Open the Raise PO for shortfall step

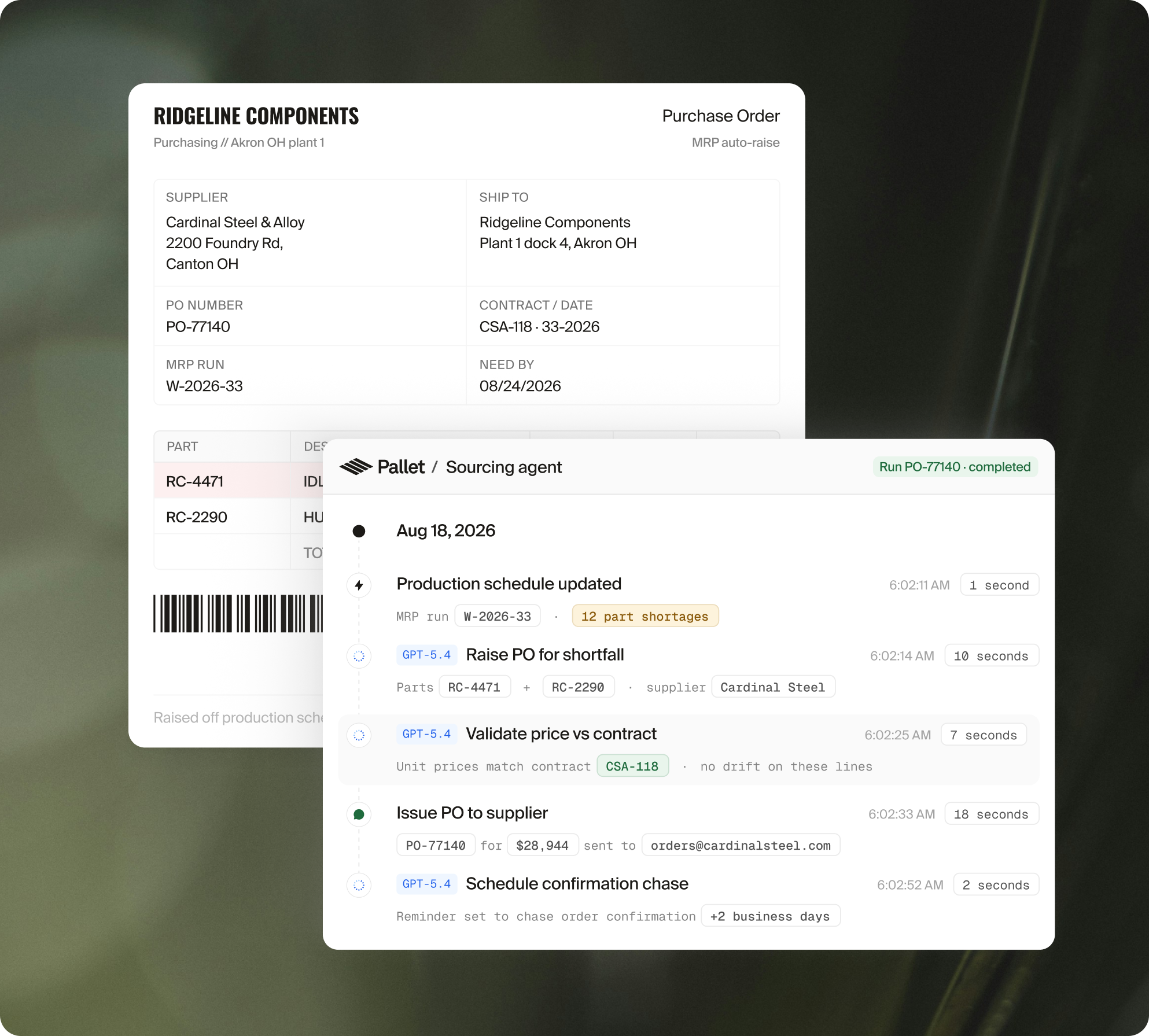545,655
